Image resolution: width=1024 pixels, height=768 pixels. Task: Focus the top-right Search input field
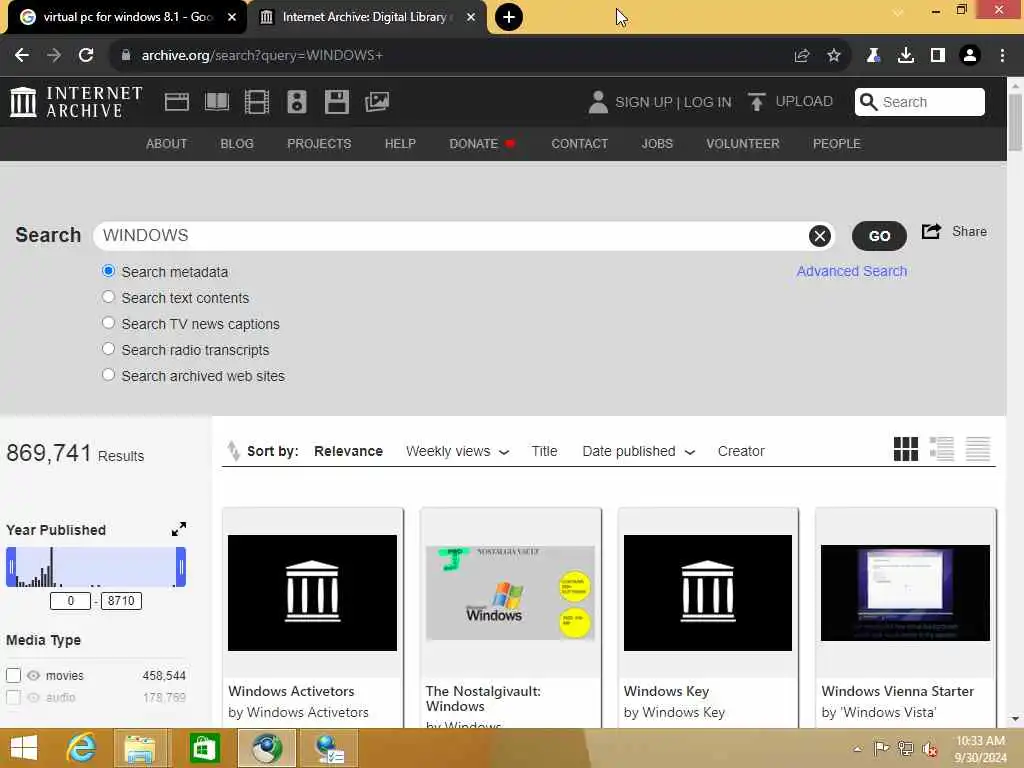pyautogui.click(x=920, y=102)
